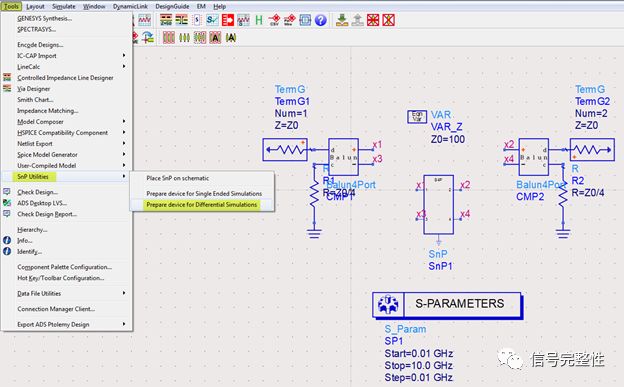Open the Simulate menu

coord(64,6)
